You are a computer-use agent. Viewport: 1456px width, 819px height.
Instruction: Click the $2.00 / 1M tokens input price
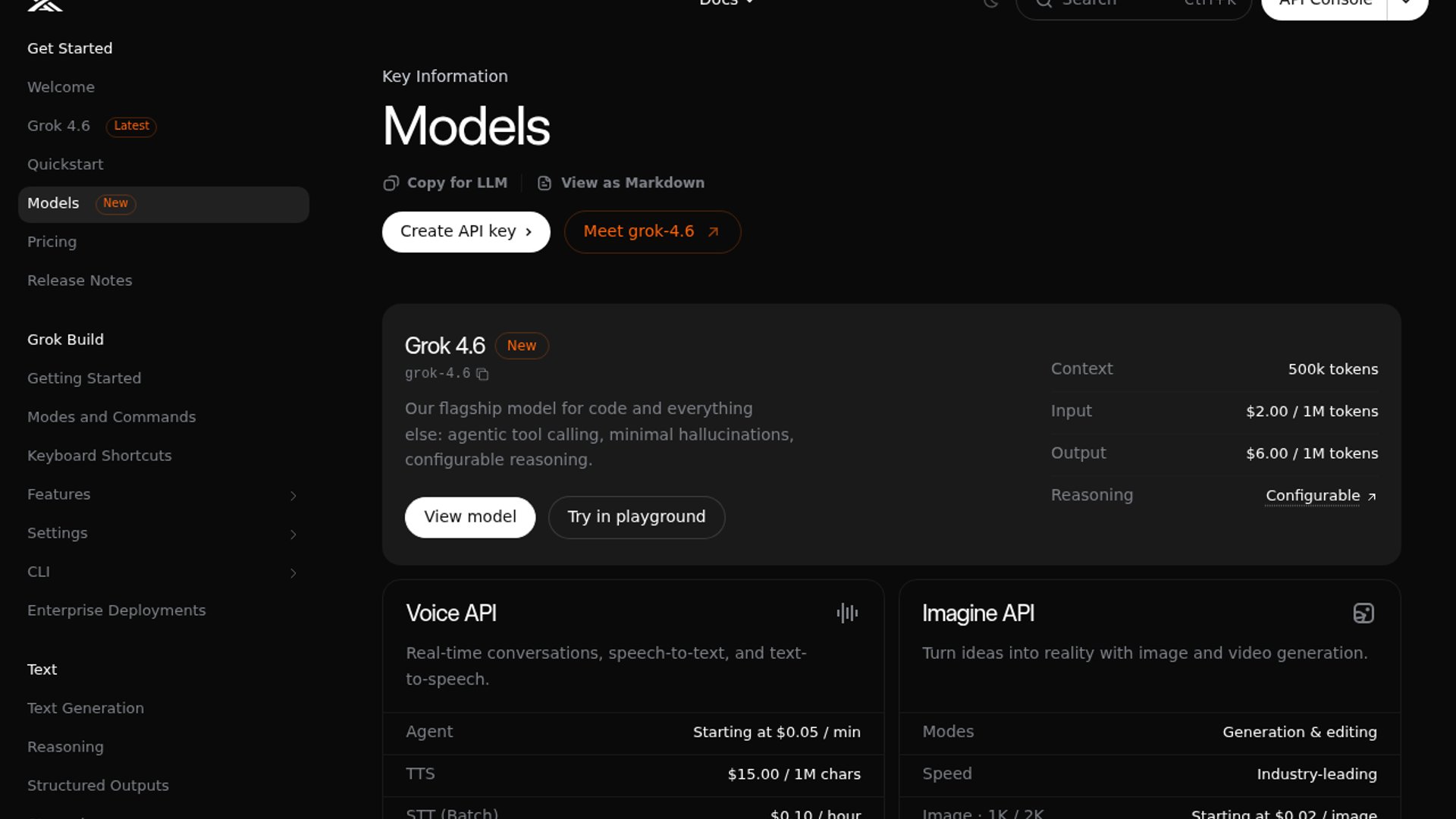point(1312,412)
